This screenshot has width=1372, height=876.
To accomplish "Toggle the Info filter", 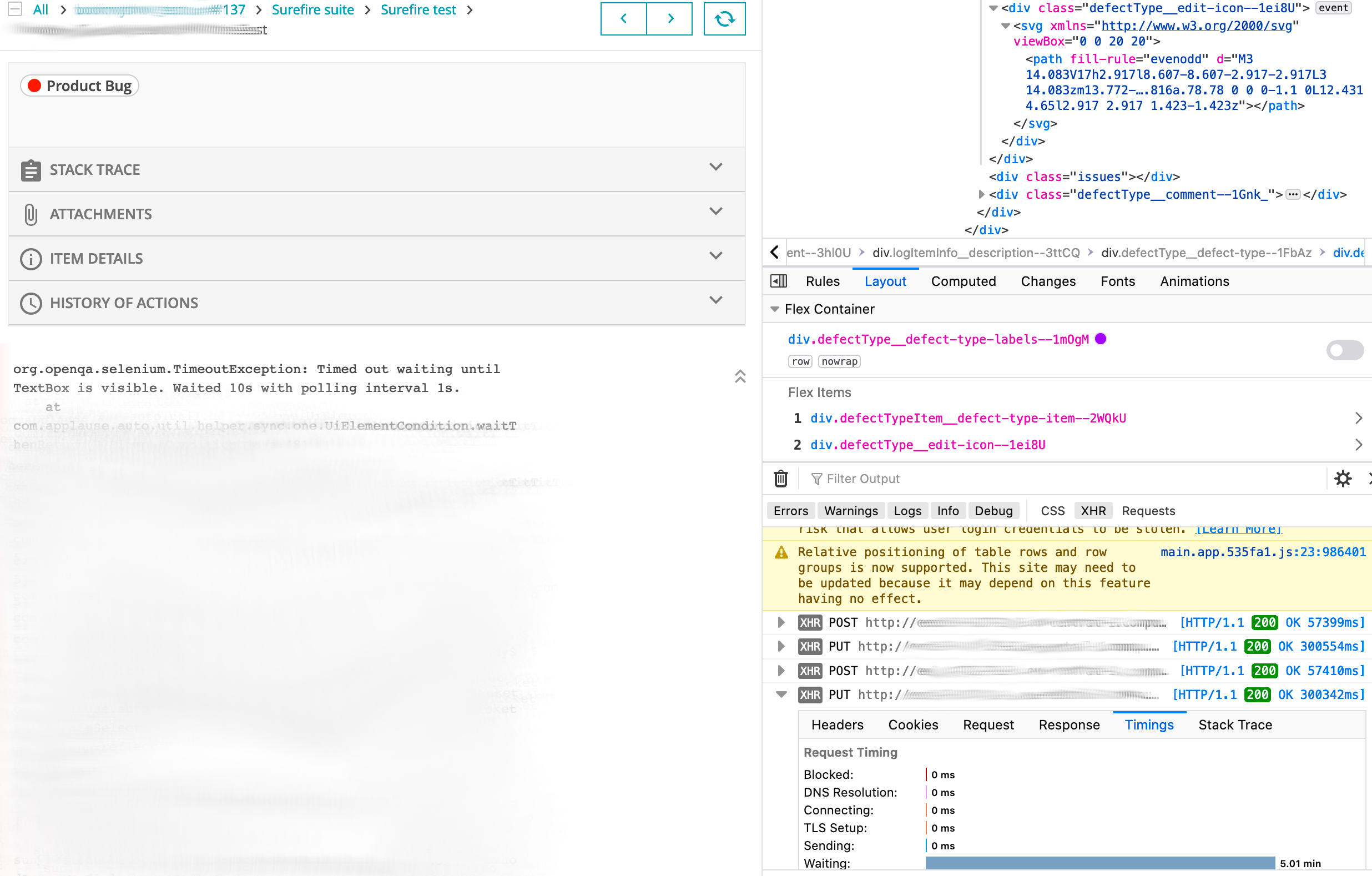I will pos(947,511).
